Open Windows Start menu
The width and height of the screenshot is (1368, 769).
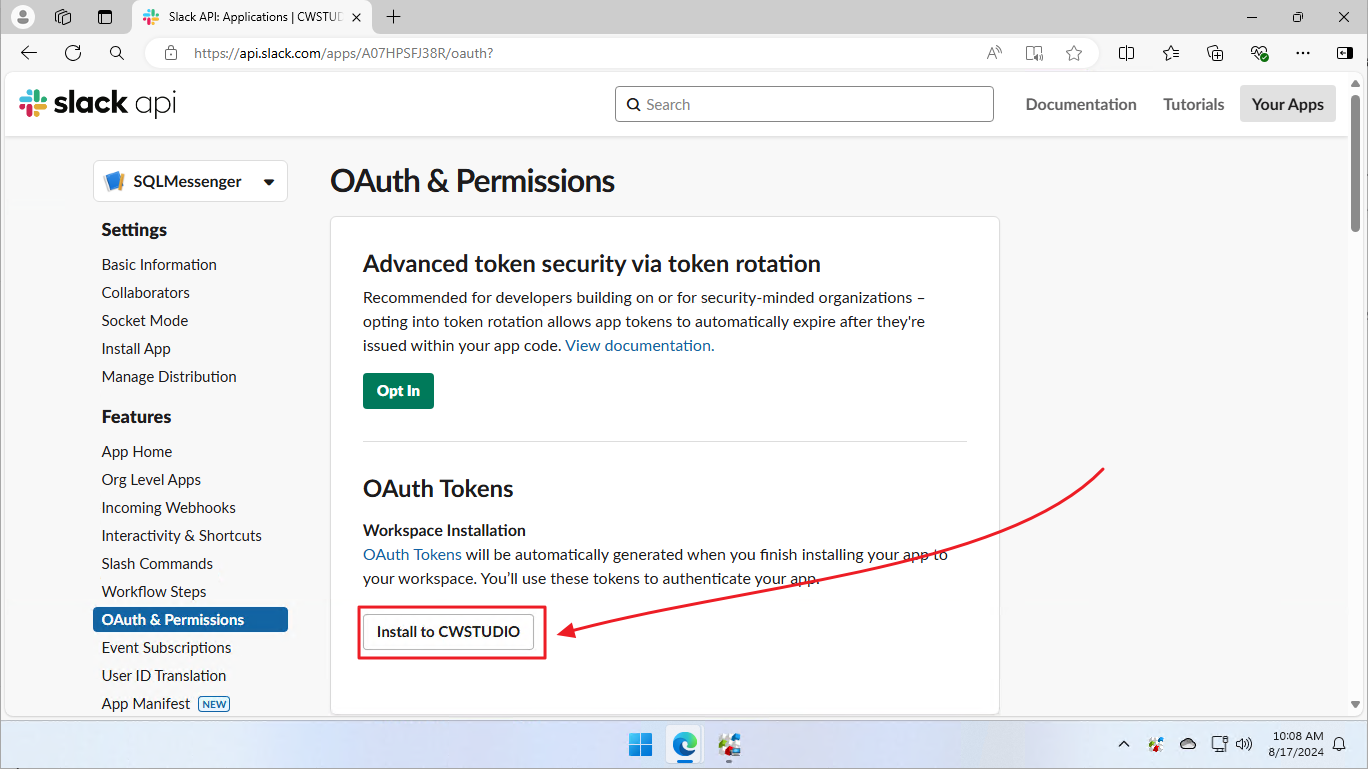[x=640, y=744]
